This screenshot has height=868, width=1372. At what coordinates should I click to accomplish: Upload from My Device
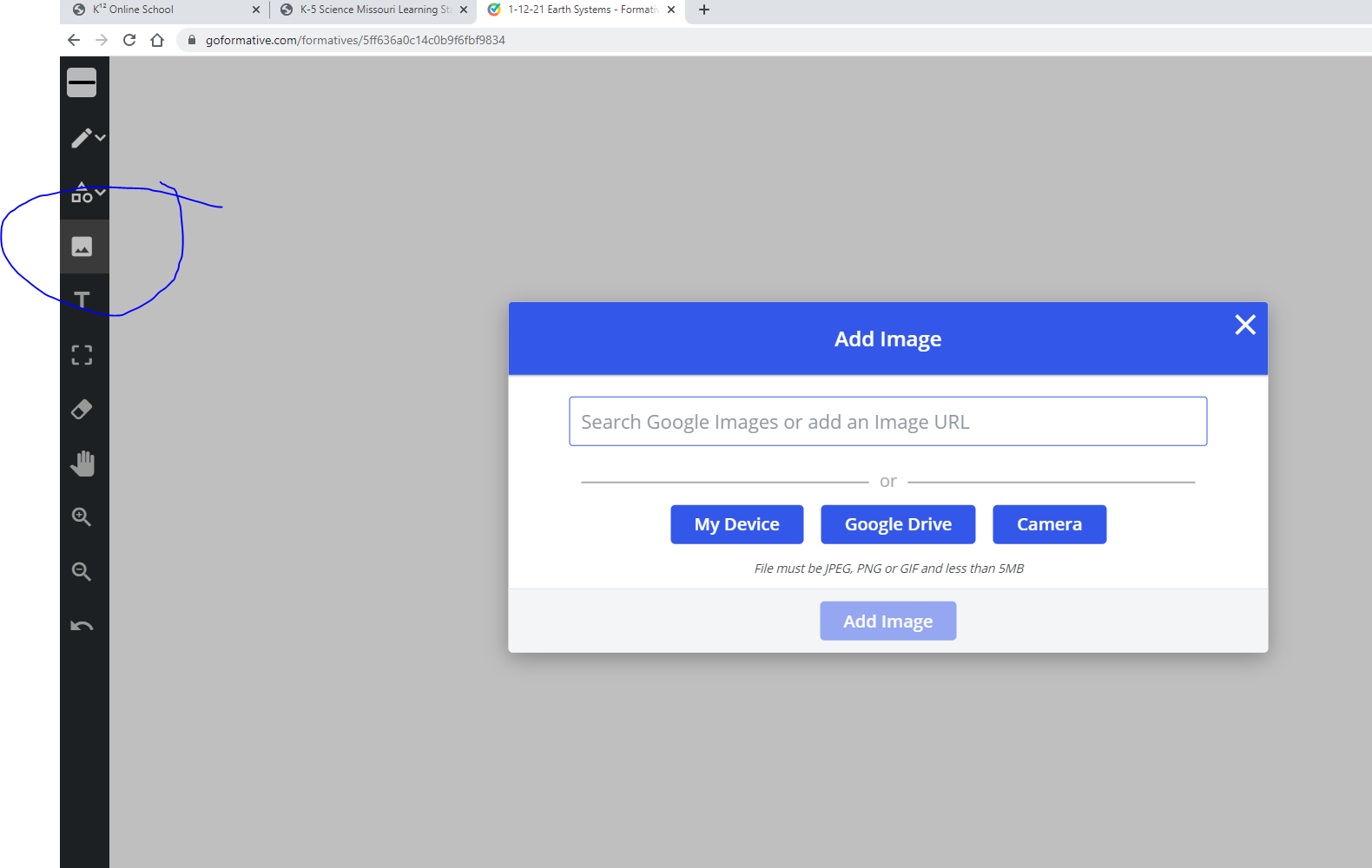point(736,524)
